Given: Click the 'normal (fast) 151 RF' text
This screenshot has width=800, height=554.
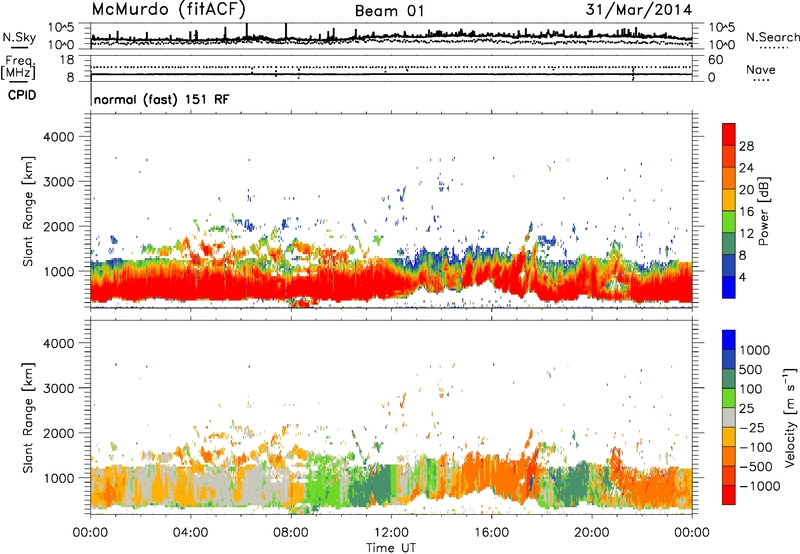Looking at the screenshot, I should [162, 99].
